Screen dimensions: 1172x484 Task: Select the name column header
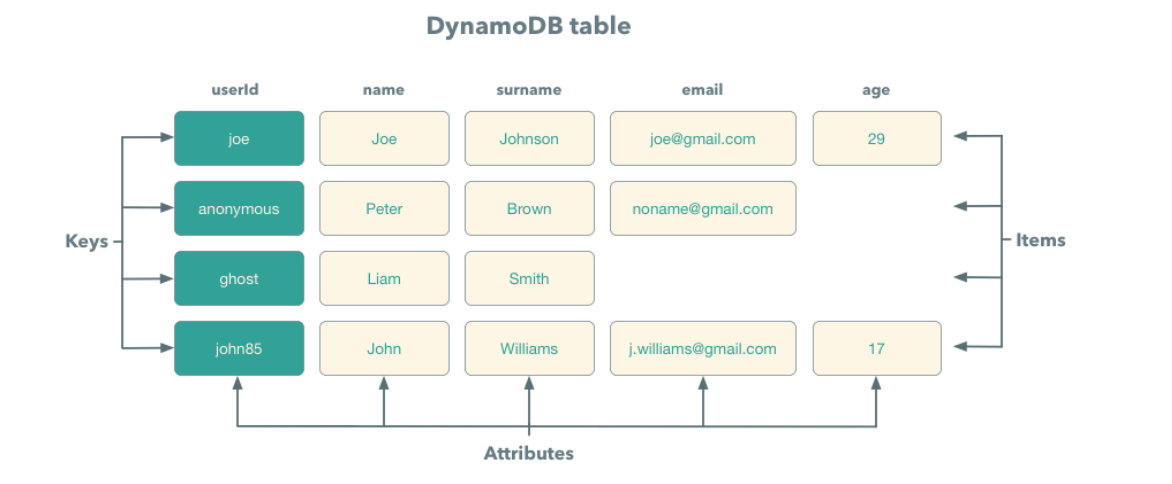383,90
